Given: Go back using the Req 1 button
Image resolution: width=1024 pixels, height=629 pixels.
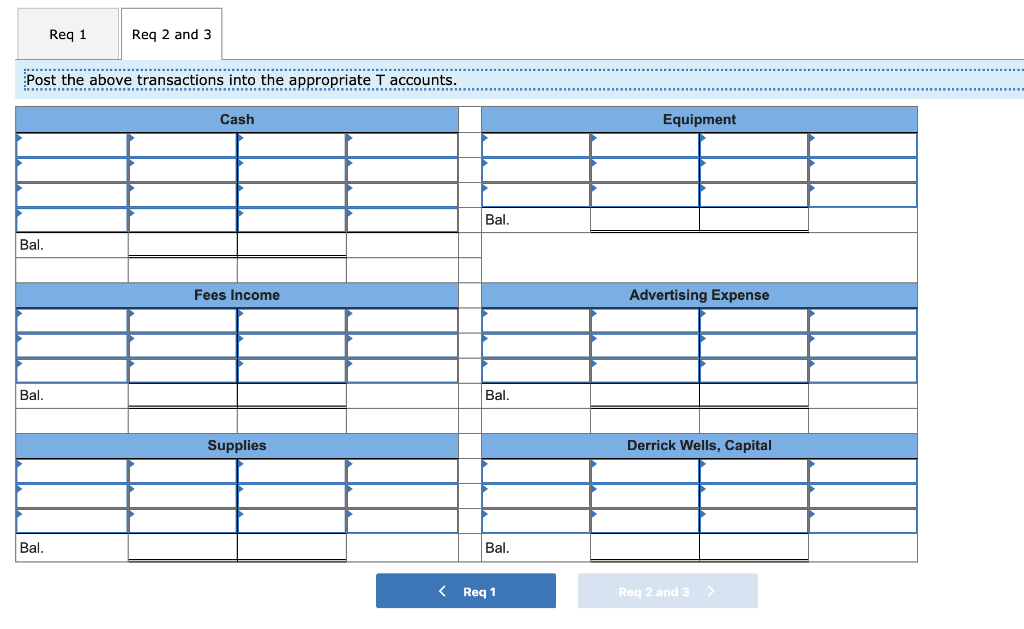Looking at the screenshot, I should click(466, 591).
